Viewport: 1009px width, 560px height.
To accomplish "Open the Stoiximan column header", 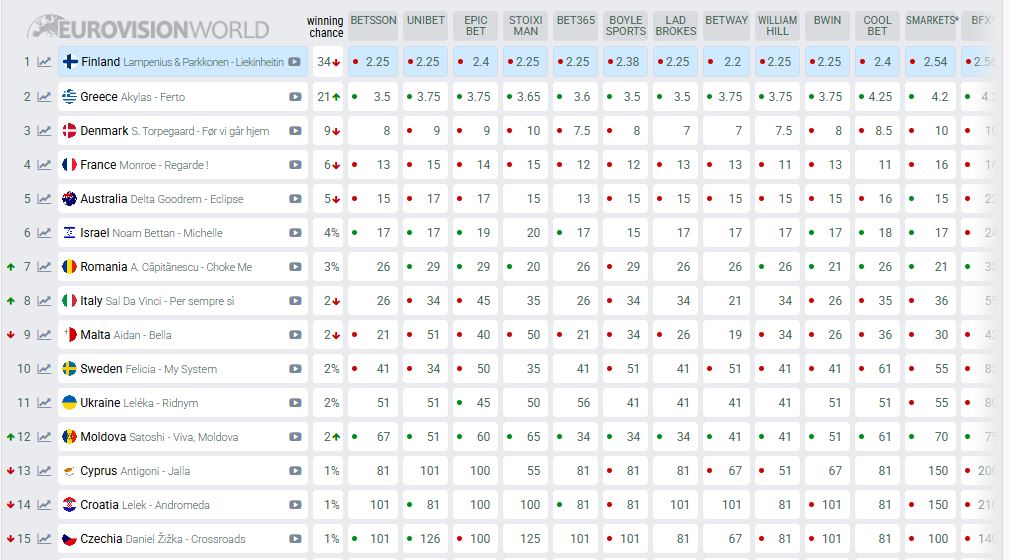I will click(x=526, y=26).
